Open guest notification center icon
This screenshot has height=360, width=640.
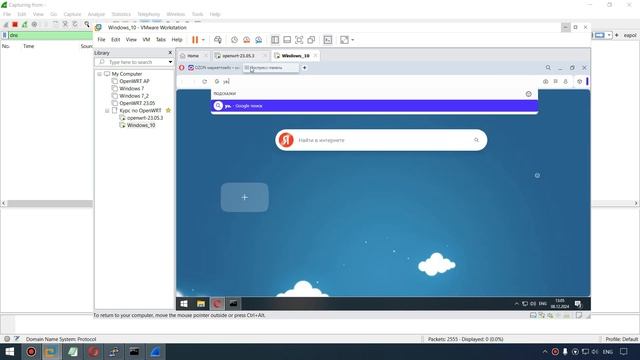(x=578, y=304)
